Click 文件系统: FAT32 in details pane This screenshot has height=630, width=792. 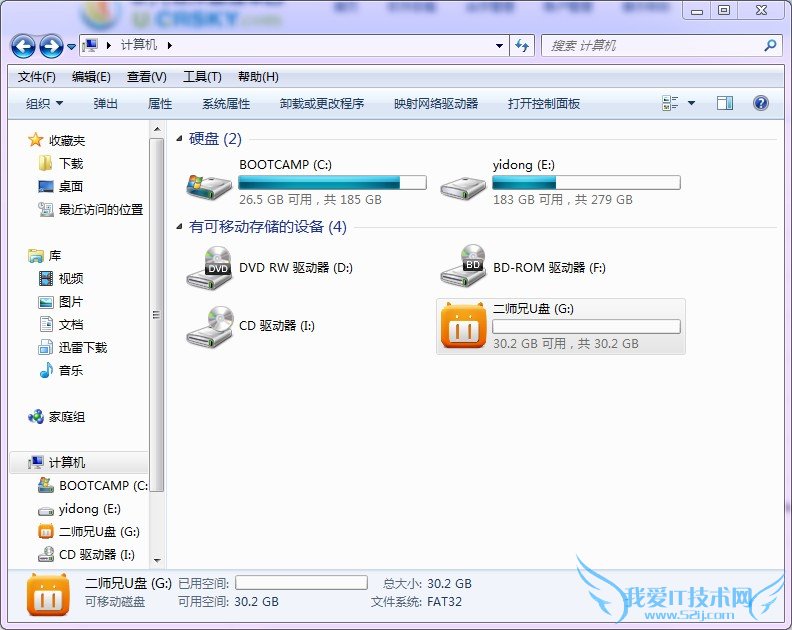click(x=416, y=602)
